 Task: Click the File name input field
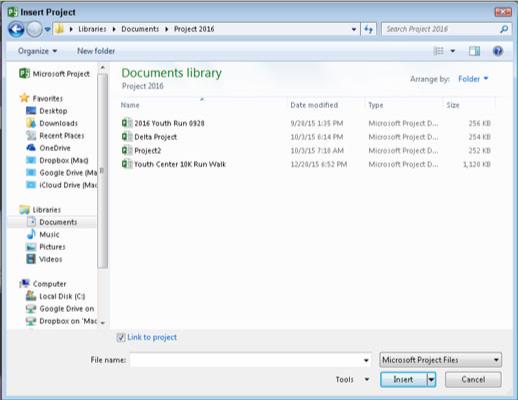coord(250,360)
